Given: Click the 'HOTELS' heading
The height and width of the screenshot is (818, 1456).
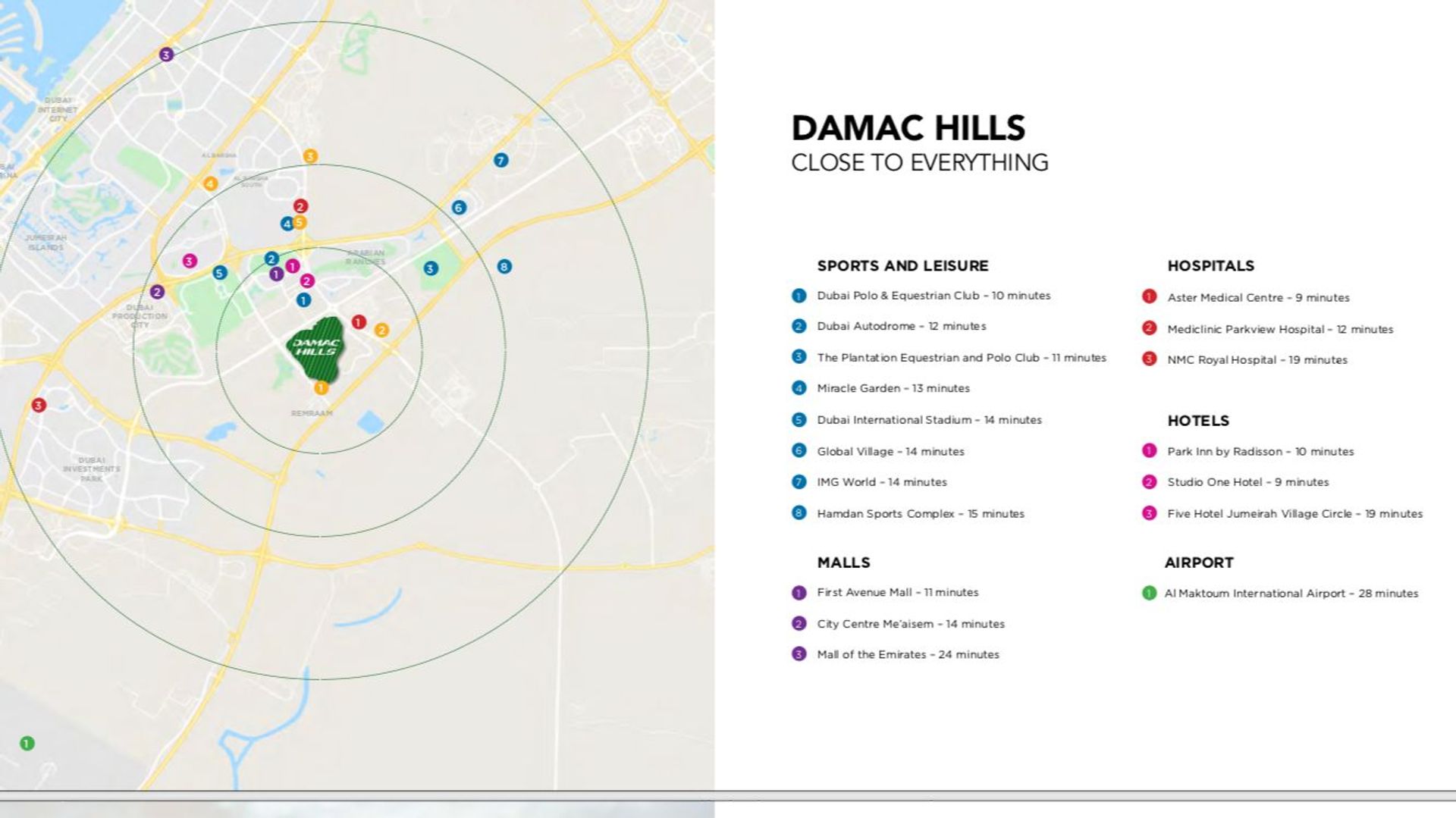Looking at the screenshot, I should click(x=1198, y=421).
